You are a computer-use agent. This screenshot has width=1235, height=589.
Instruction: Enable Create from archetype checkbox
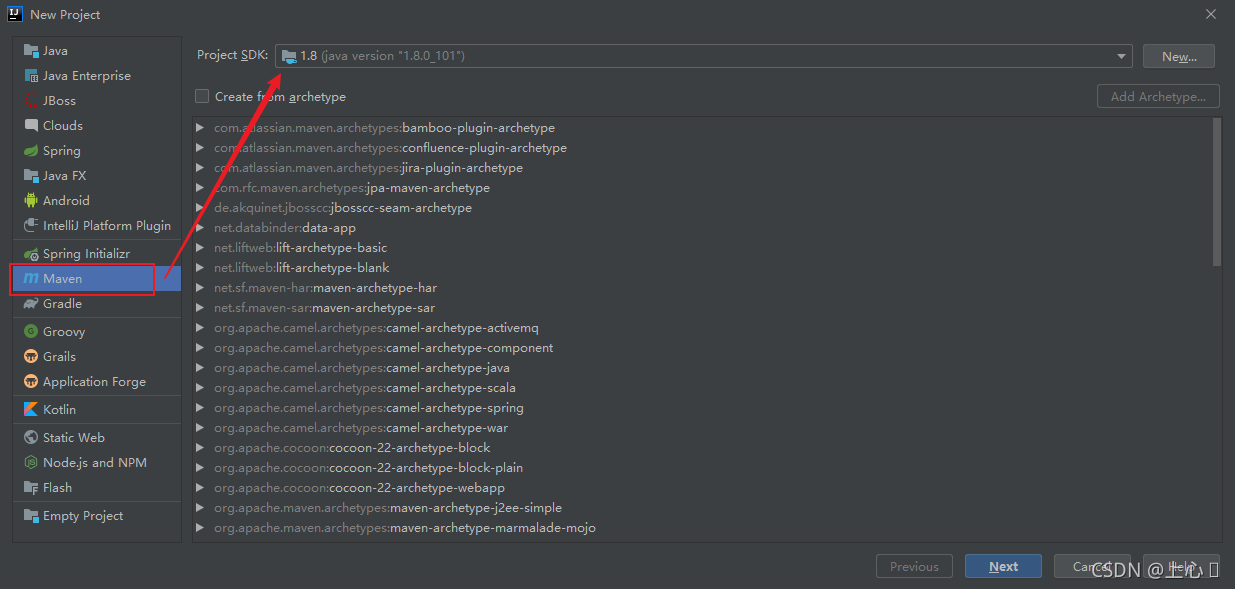click(x=202, y=96)
